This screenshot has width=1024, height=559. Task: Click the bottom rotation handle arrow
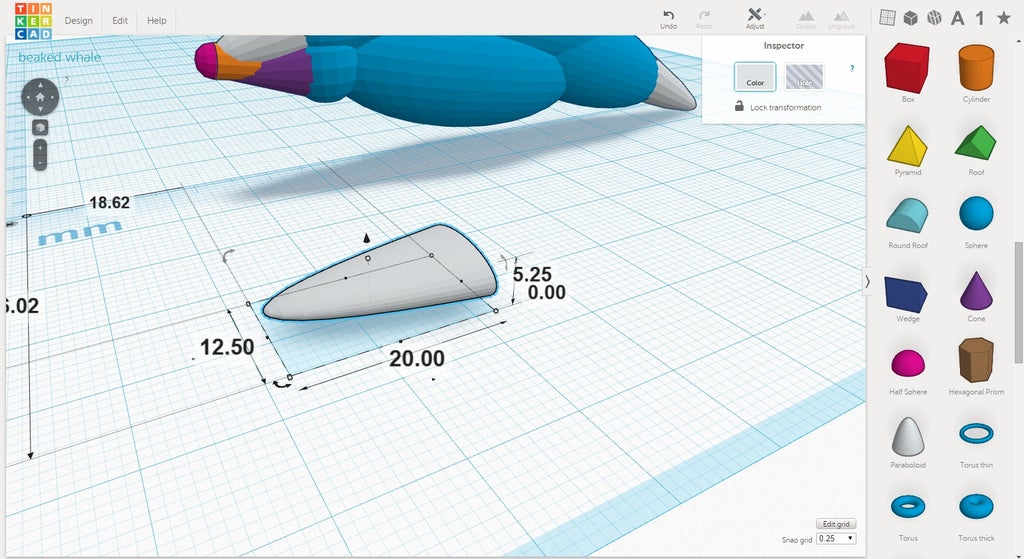pos(281,384)
